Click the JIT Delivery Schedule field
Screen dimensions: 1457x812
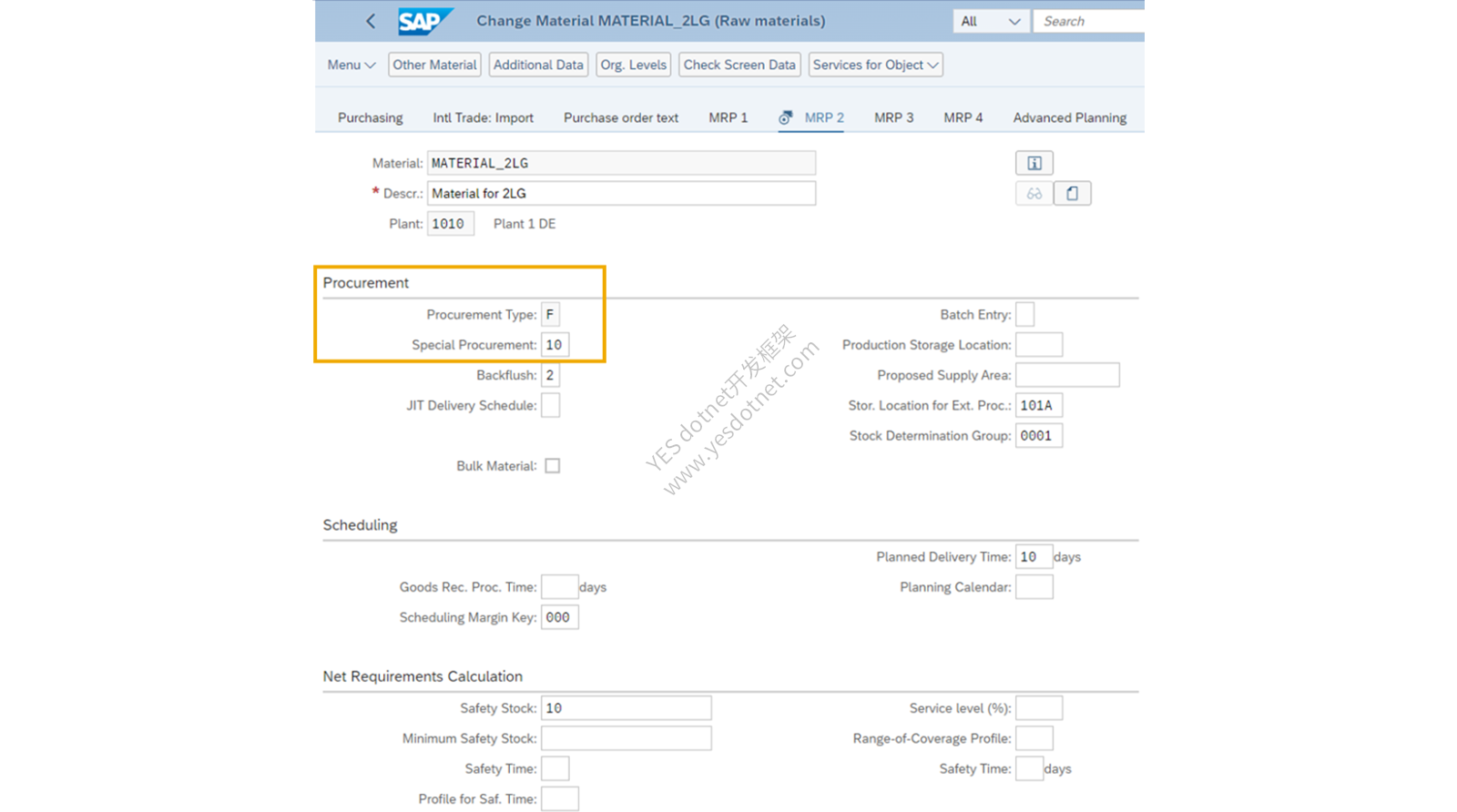point(550,405)
